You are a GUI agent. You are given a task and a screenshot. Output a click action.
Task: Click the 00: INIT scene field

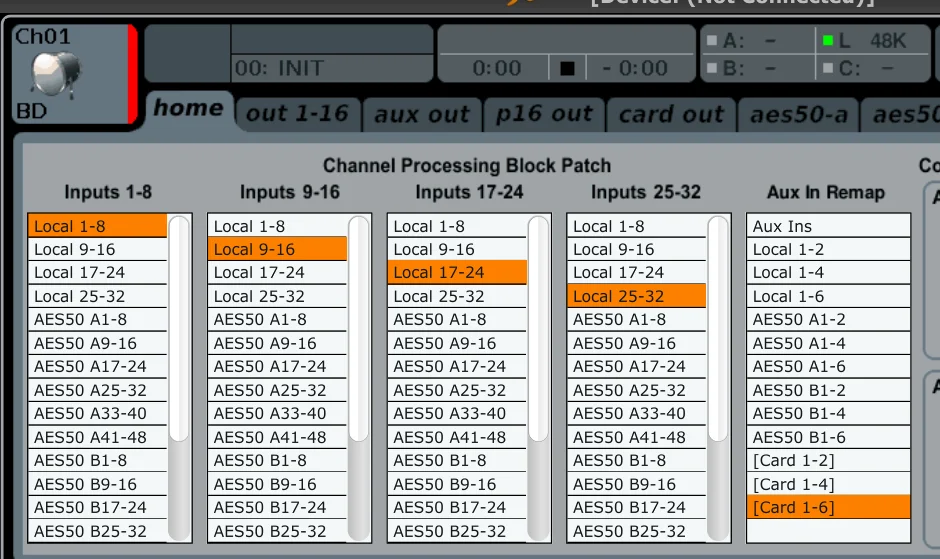point(332,68)
